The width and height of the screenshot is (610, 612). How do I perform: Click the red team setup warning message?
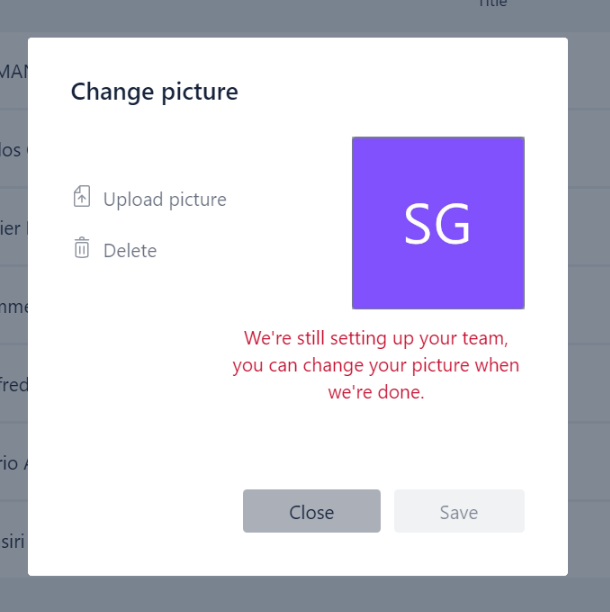(x=376, y=365)
